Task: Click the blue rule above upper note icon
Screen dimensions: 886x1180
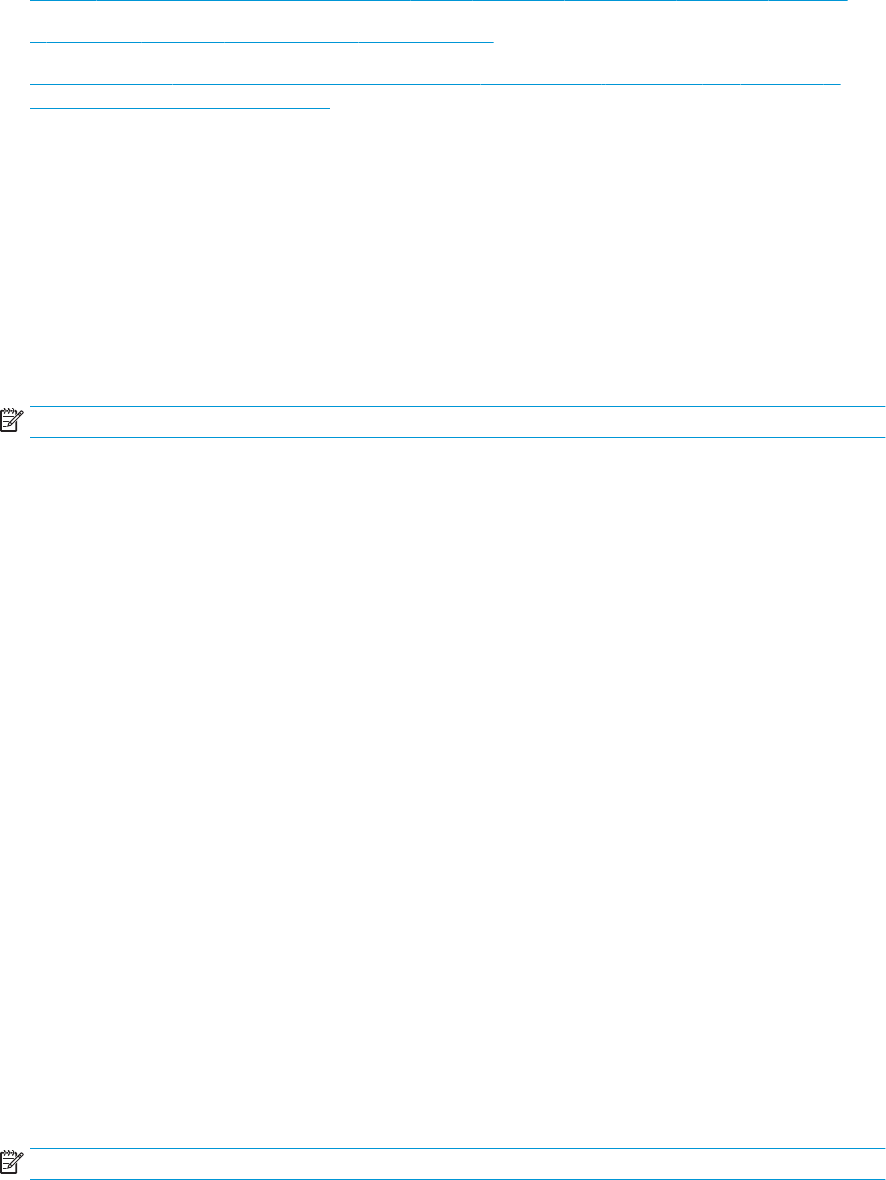Action: tap(457, 406)
